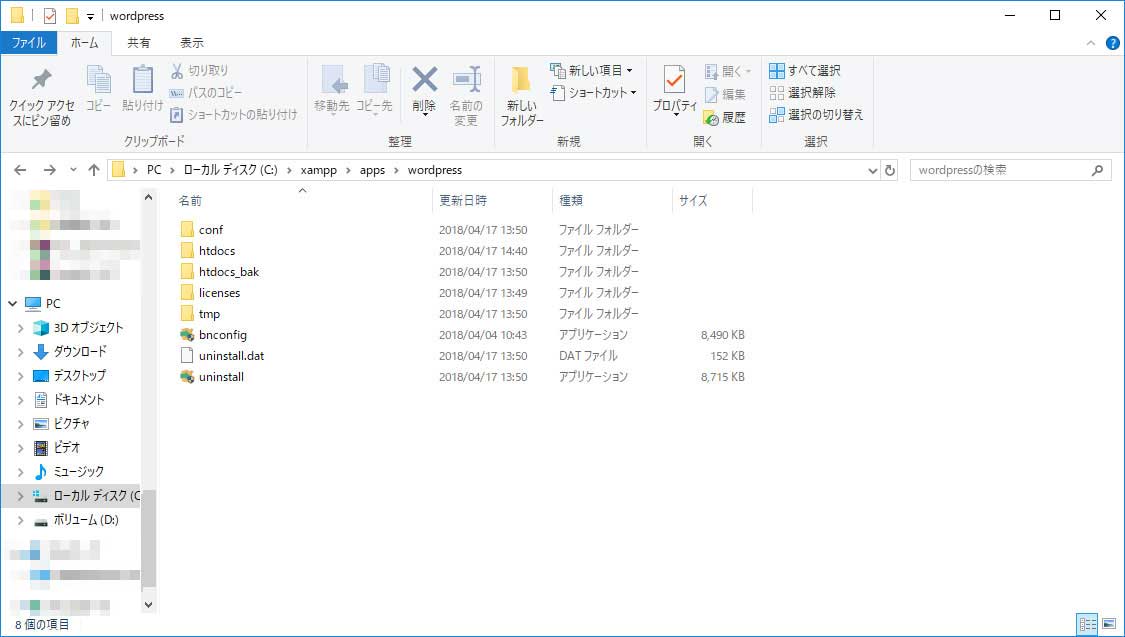Switch to the 共有 (Share) tab
This screenshot has height=637, width=1125.
pyautogui.click(x=138, y=43)
